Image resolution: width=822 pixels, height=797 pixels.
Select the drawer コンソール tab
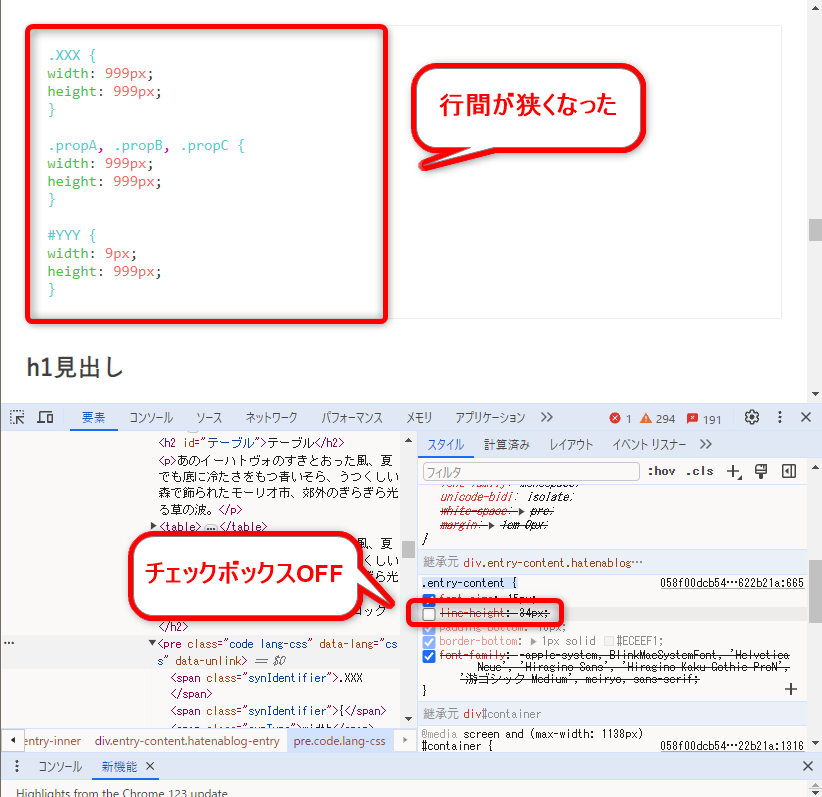(x=60, y=767)
